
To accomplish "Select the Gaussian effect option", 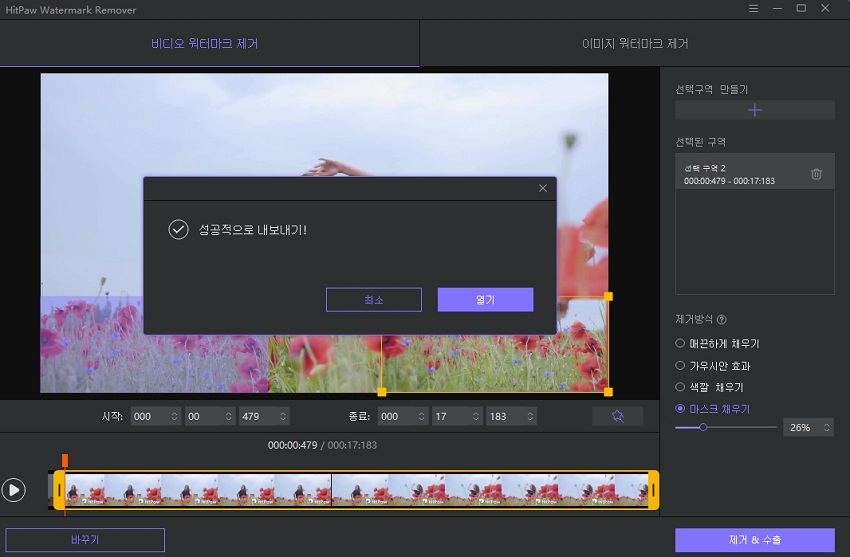I will point(712,366).
